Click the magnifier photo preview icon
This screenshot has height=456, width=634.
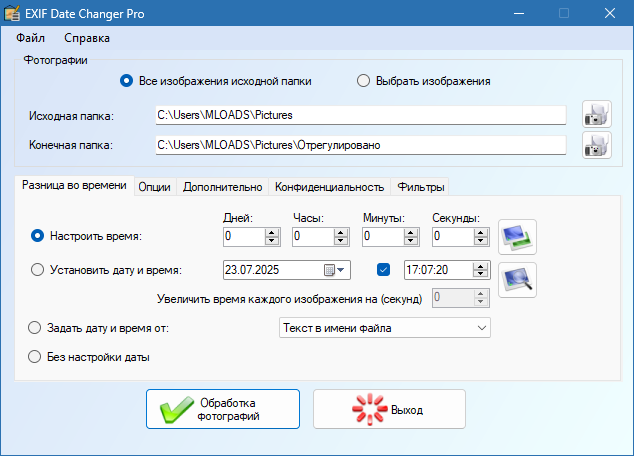pyautogui.click(x=517, y=280)
